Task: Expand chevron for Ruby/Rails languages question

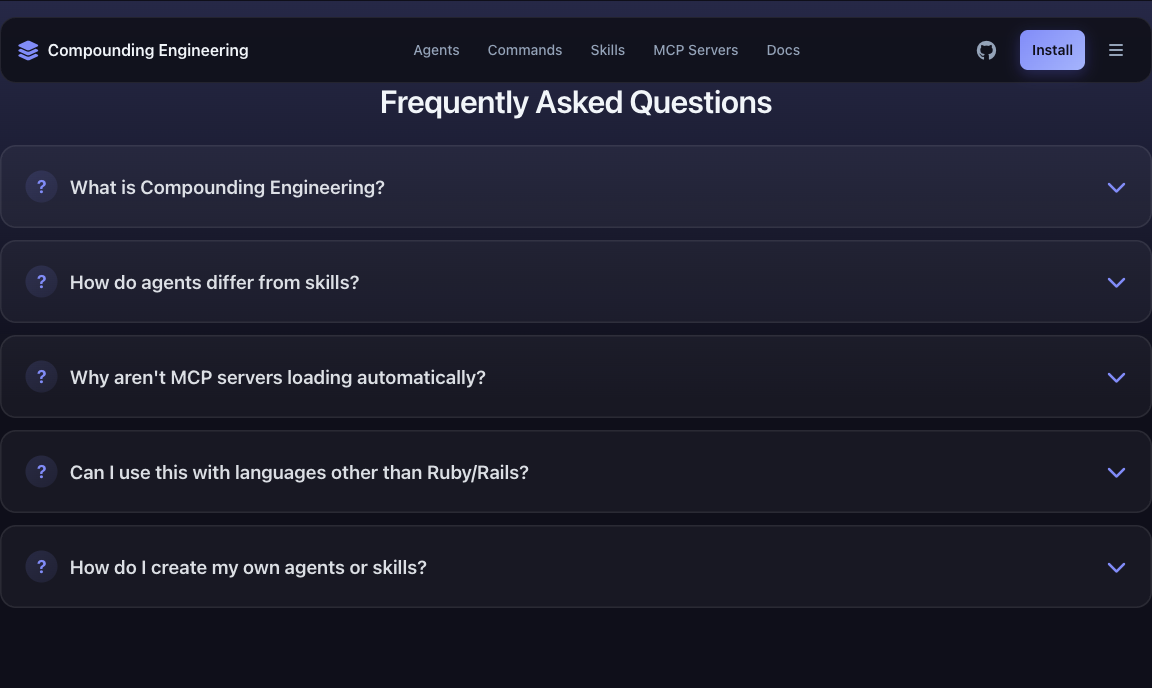Action: tap(1116, 472)
